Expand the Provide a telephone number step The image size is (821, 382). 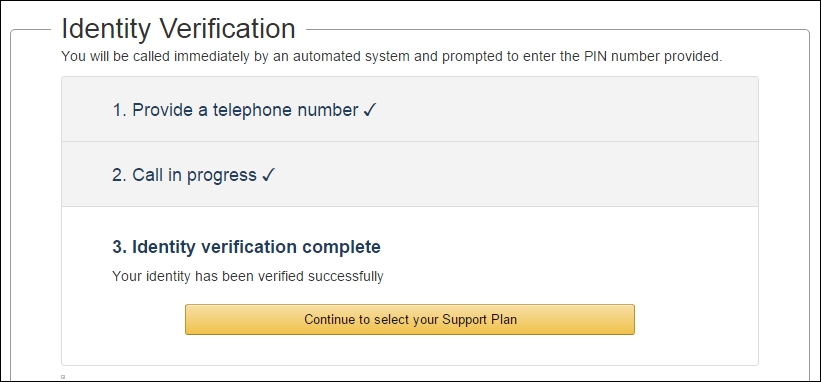pos(409,109)
